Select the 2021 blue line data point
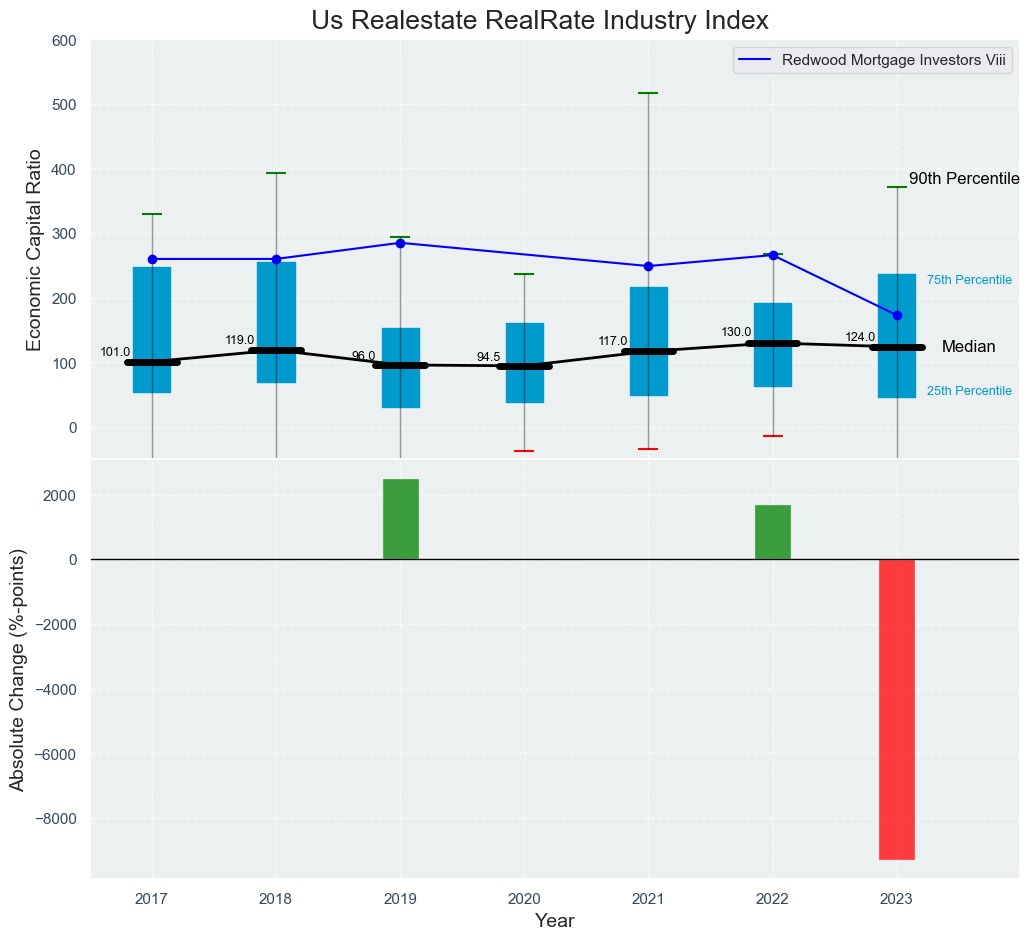This screenshot has width=1030, height=940. pyautogui.click(x=648, y=266)
